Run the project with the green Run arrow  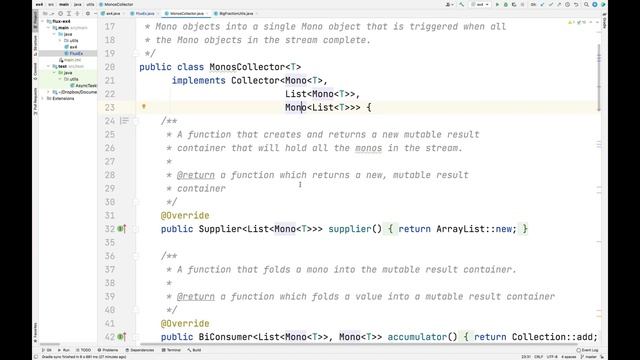(x=497, y=4)
